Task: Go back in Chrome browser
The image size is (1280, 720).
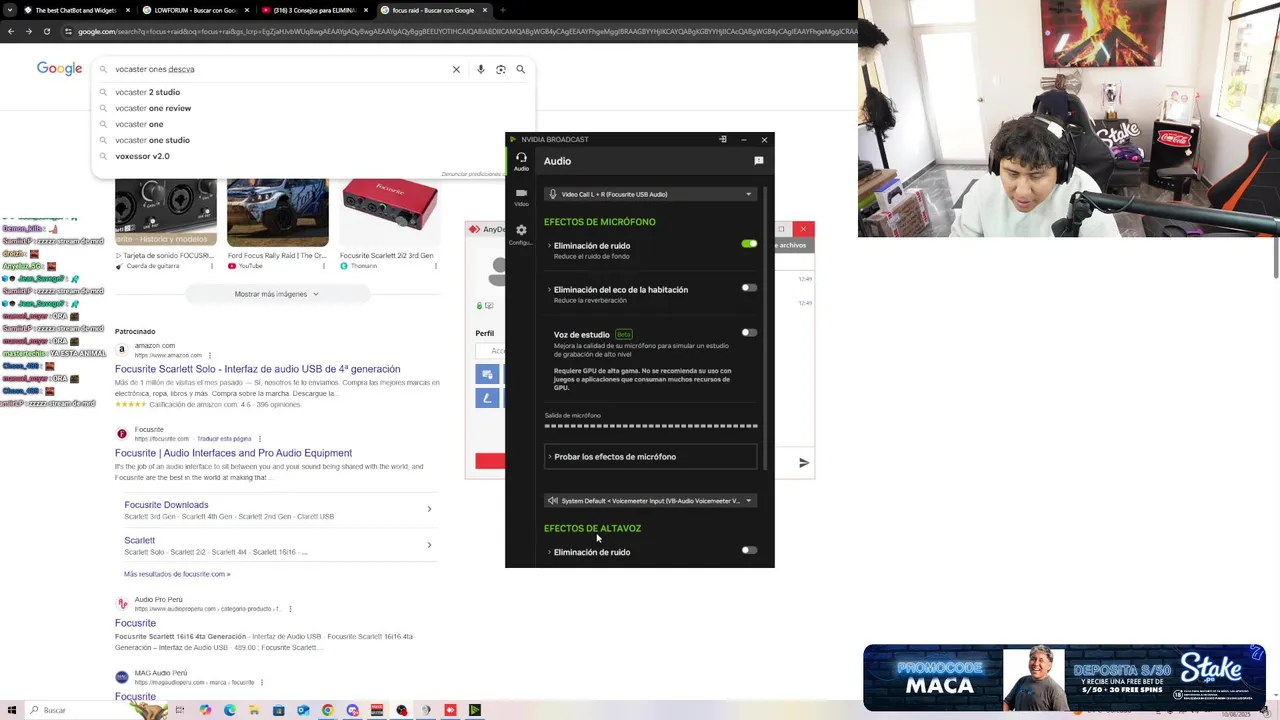Action: pyautogui.click(x=11, y=31)
